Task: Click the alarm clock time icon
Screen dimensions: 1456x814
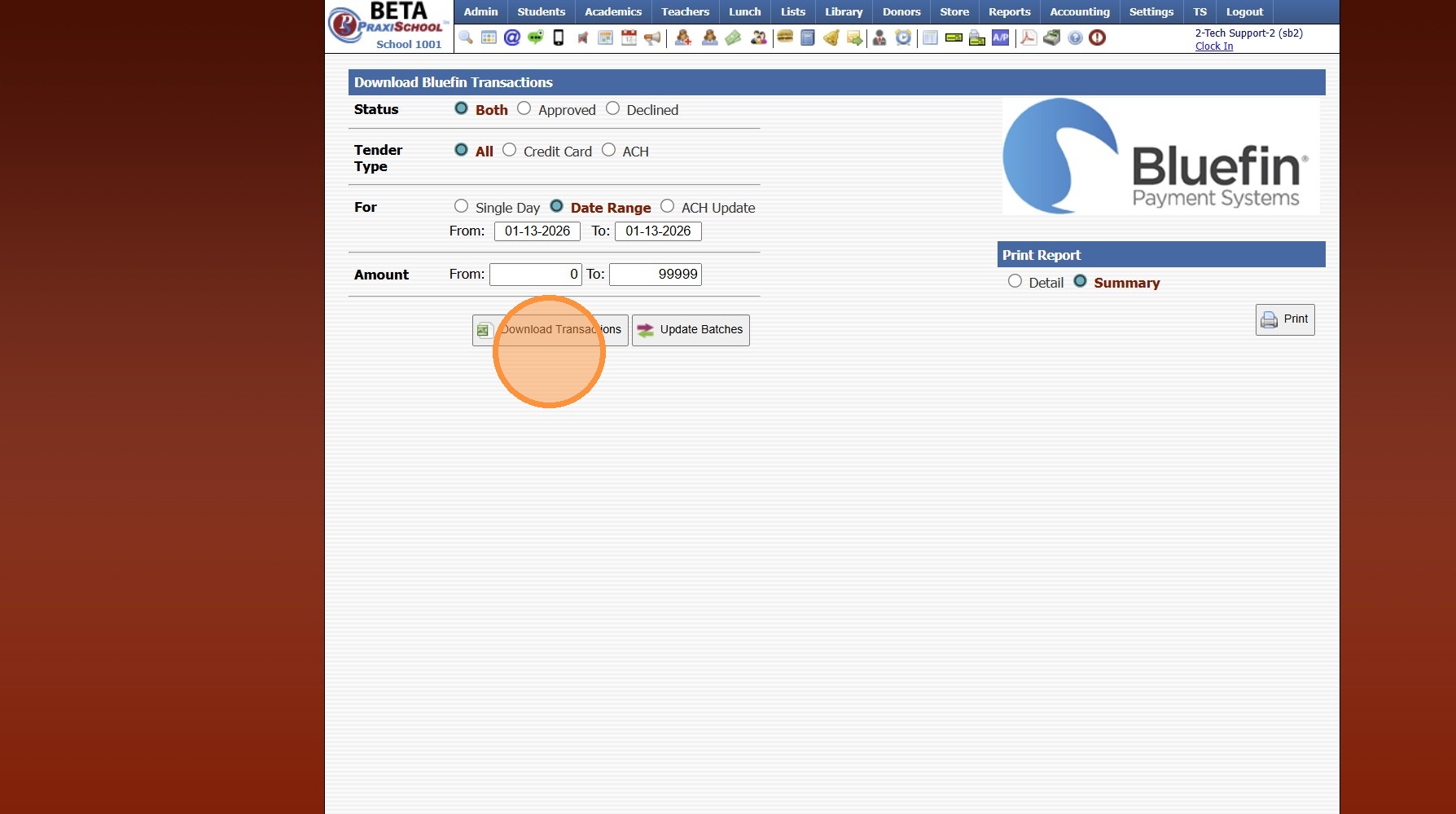Action: pyautogui.click(x=904, y=37)
